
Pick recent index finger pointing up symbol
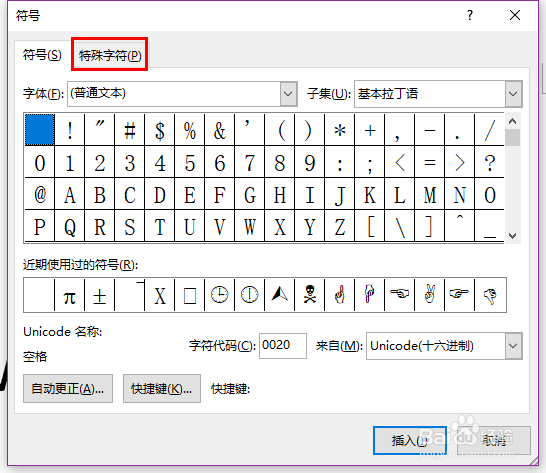[x=340, y=295]
